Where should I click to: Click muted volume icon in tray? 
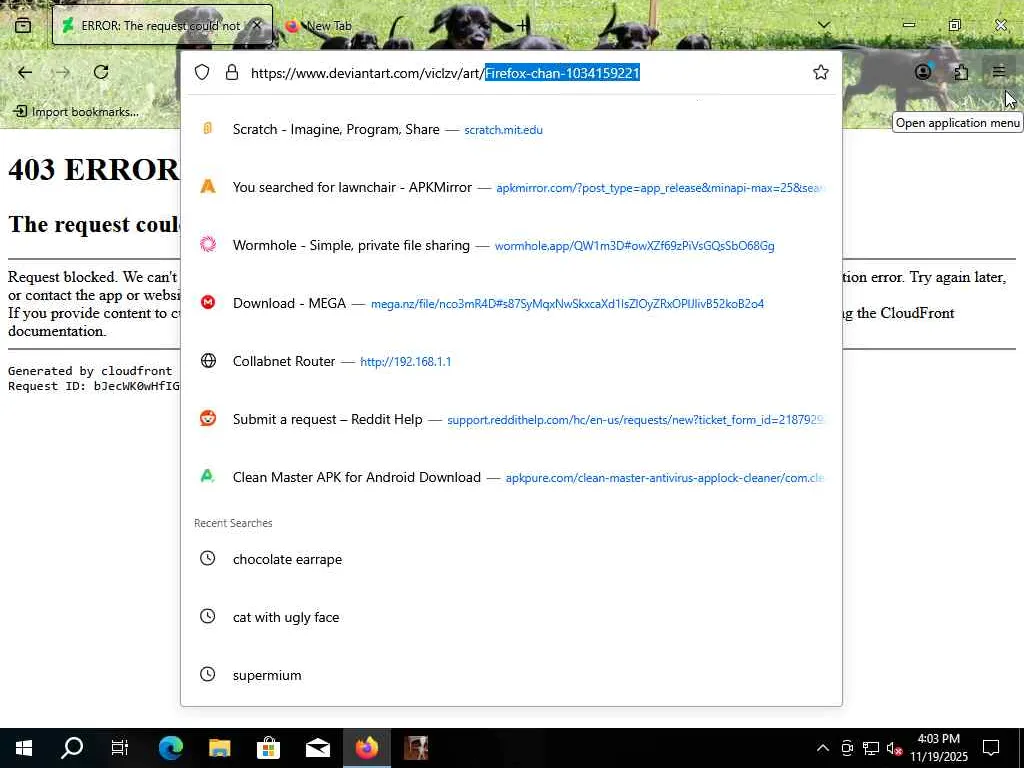click(x=895, y=748)
